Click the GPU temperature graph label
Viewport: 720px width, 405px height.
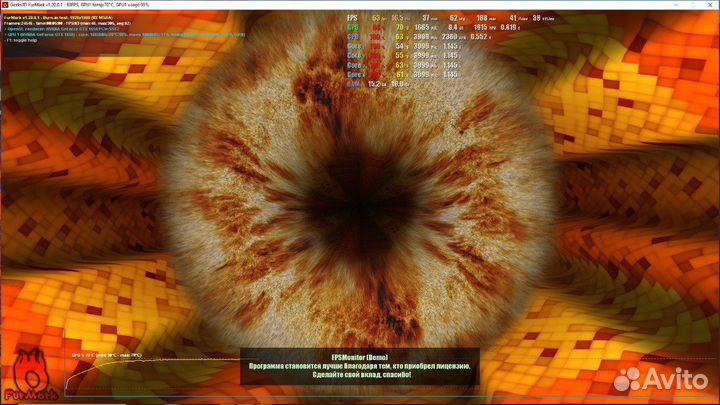107,355
